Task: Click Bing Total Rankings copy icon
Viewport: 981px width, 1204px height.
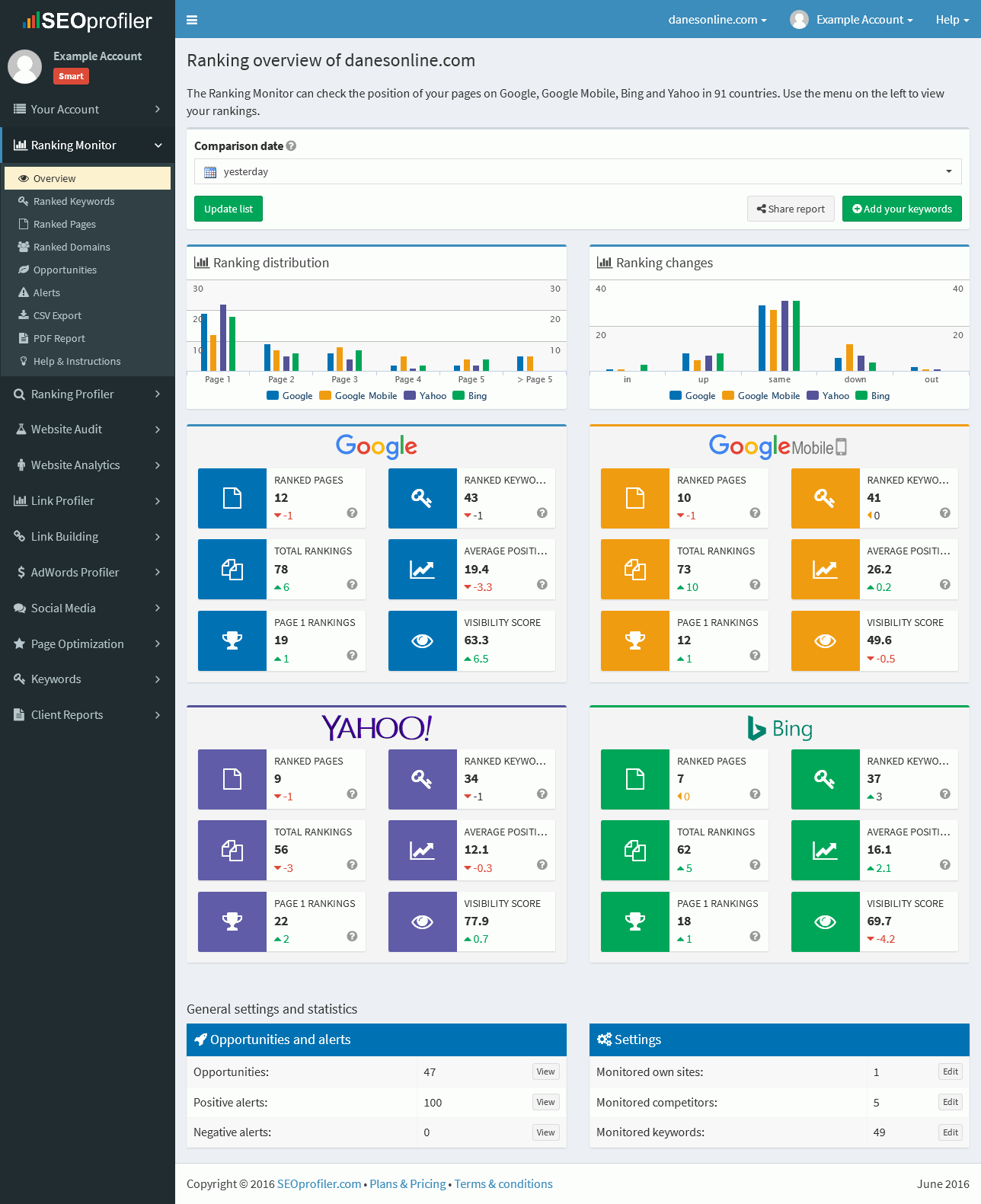Action: click(635, 851)
